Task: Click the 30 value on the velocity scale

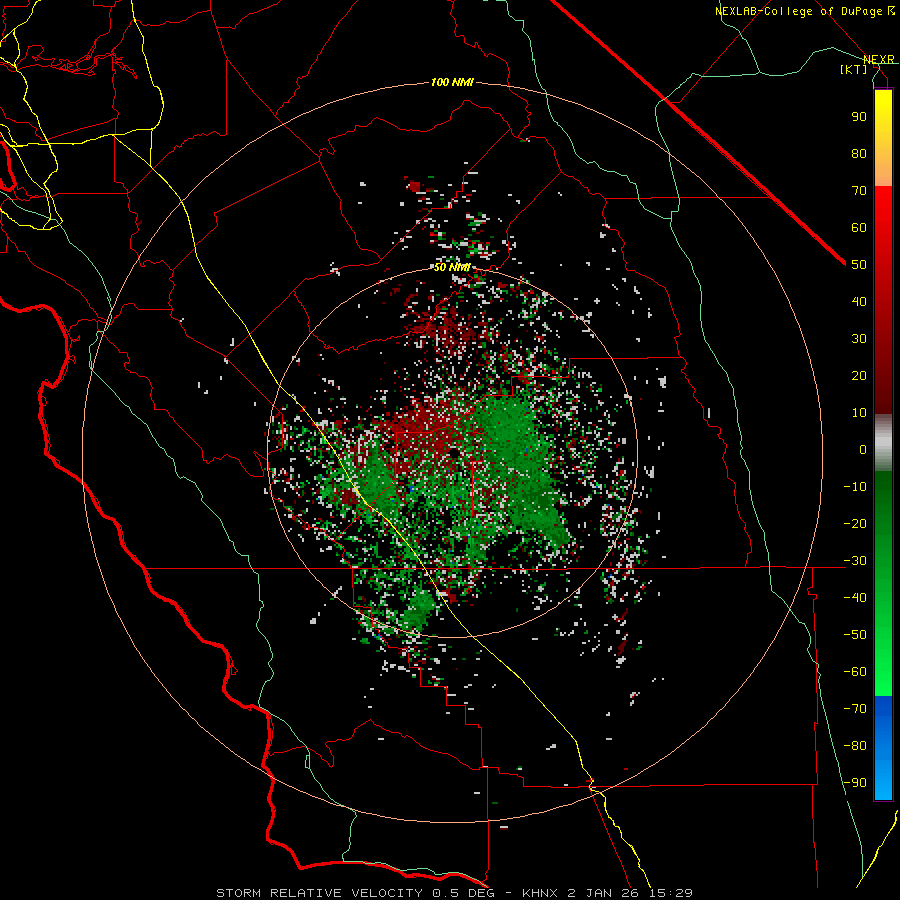Action: (859, 339)
